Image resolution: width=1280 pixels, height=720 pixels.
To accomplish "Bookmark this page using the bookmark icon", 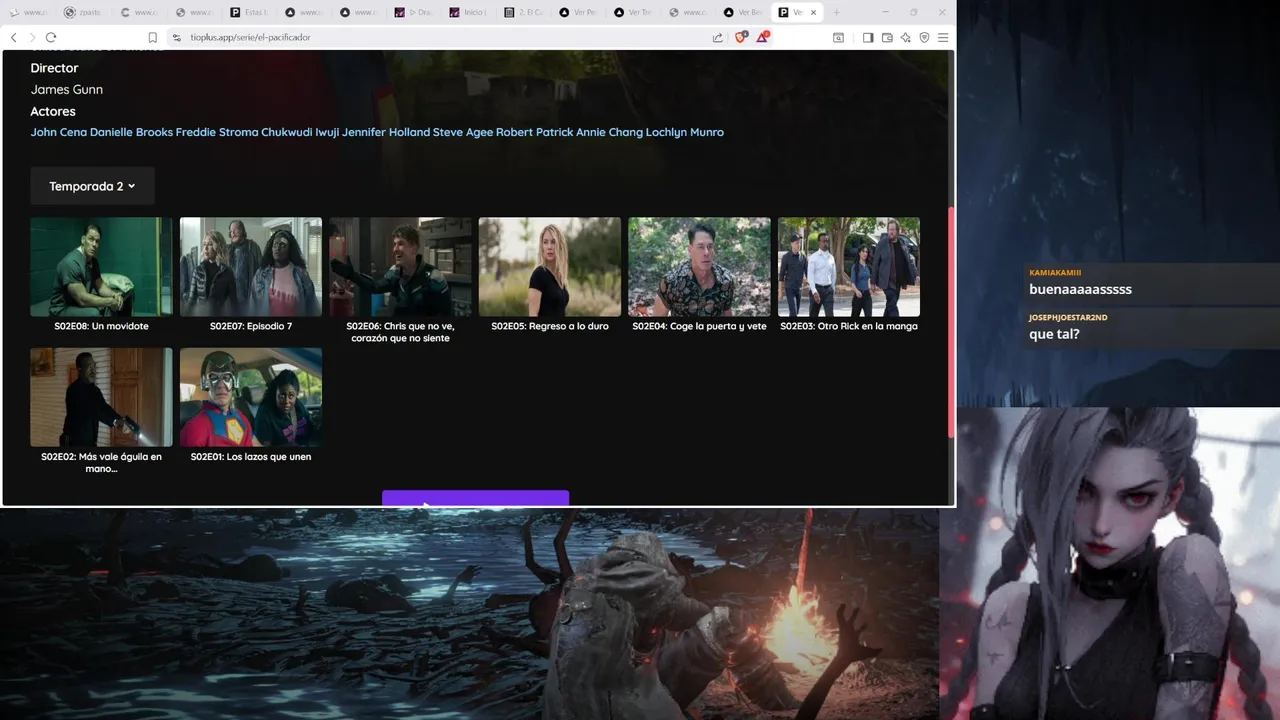I will (153, 37).
